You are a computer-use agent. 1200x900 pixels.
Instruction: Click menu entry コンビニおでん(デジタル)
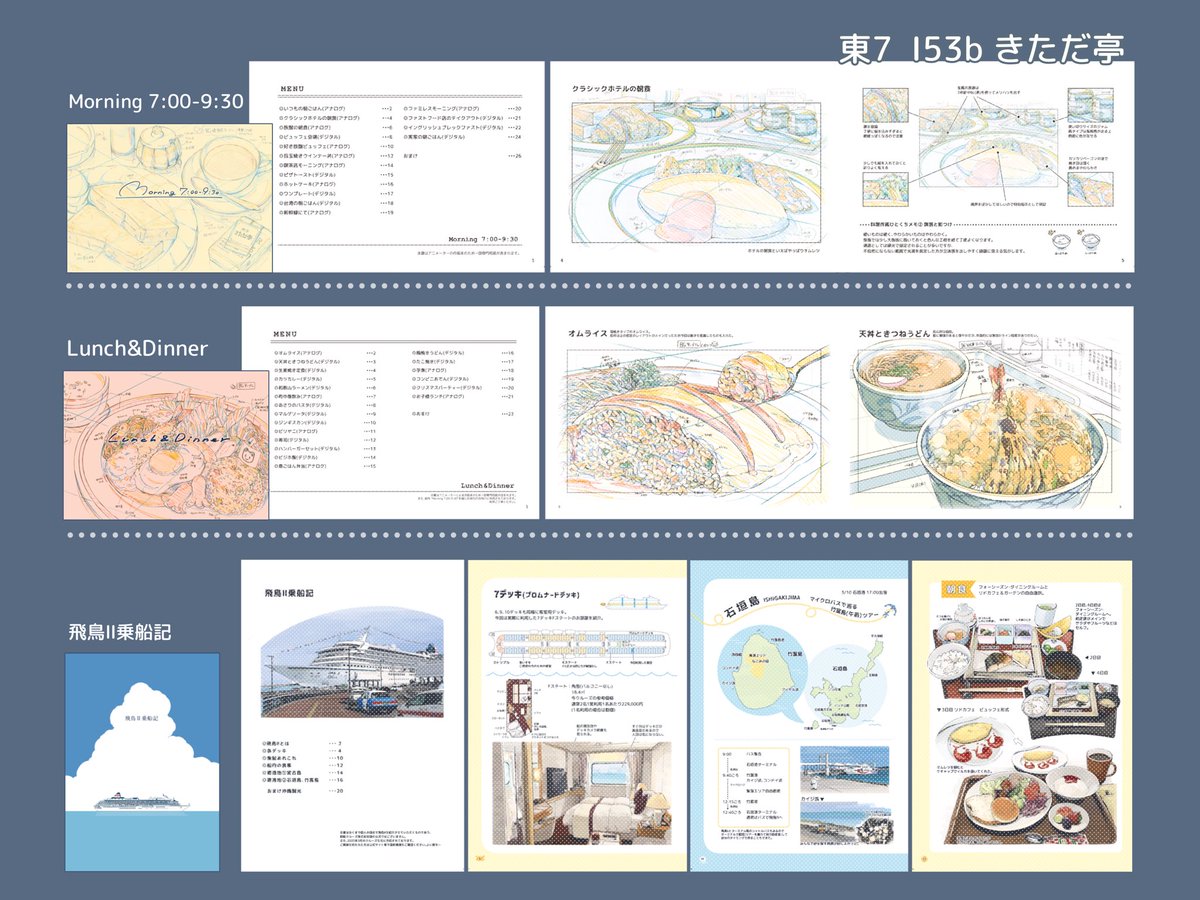440,379
